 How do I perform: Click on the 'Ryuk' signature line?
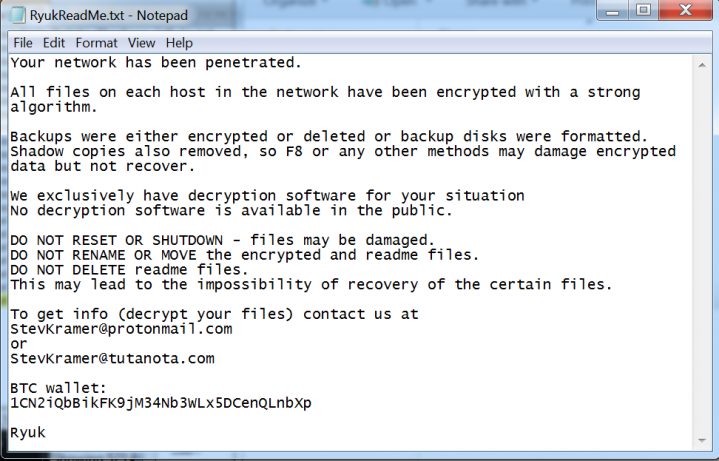[28, 433]
